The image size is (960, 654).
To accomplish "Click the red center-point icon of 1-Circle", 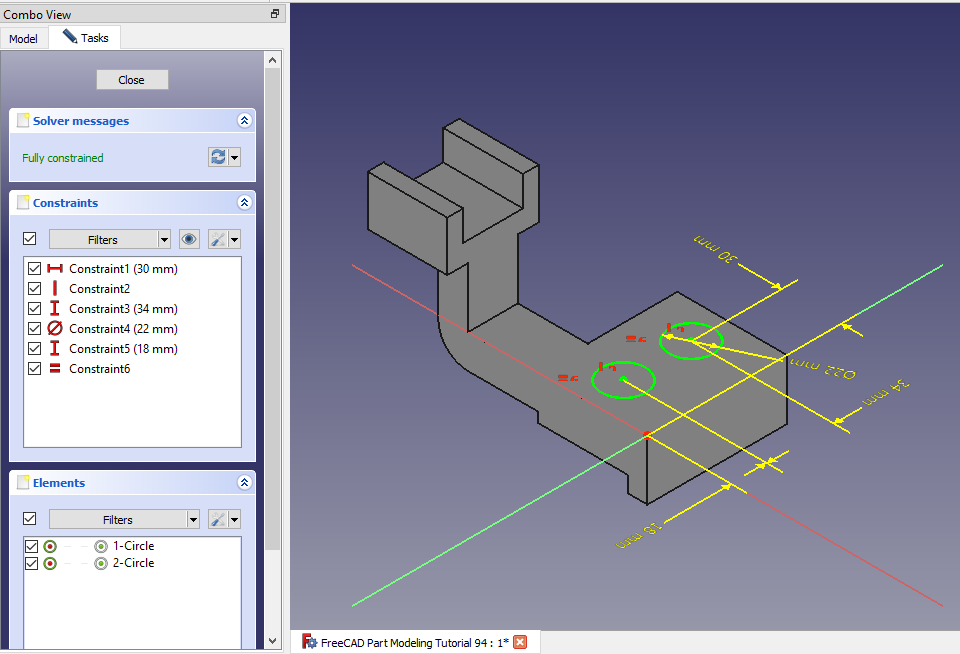I will pyautogui.click(x=50, y=546).
